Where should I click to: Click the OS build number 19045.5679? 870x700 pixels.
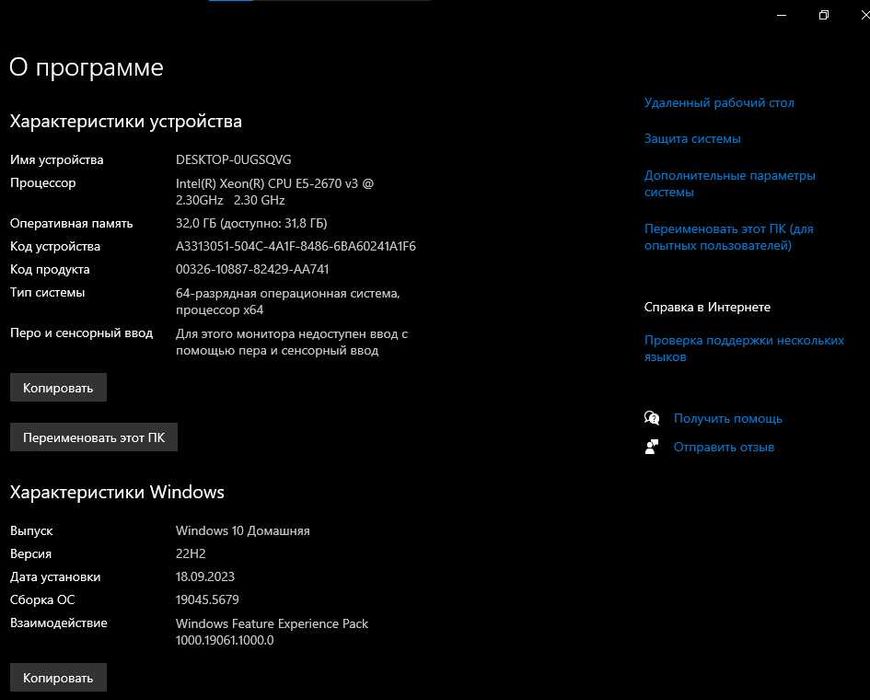pos(207,600)
